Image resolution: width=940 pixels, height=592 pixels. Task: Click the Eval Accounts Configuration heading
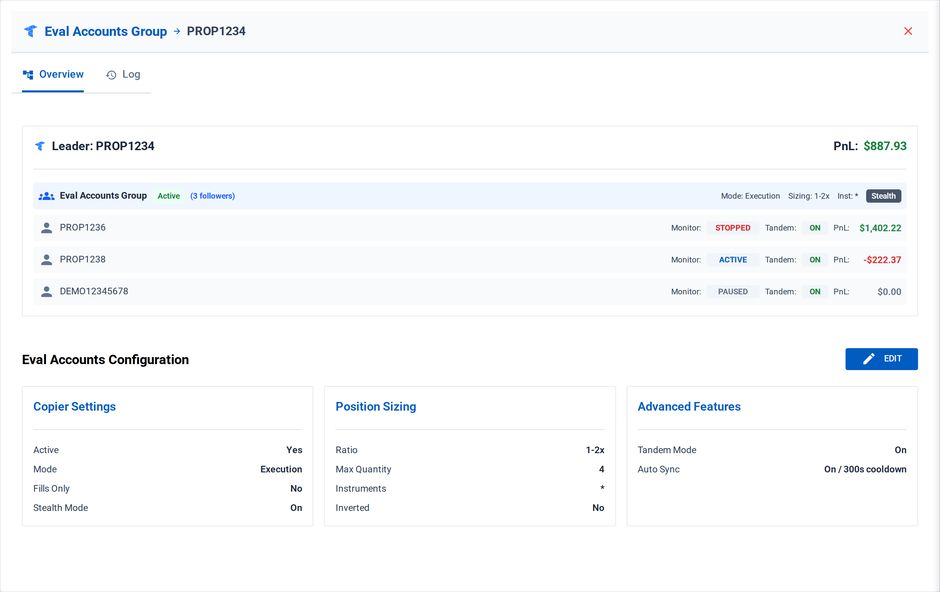pos(106,360)
